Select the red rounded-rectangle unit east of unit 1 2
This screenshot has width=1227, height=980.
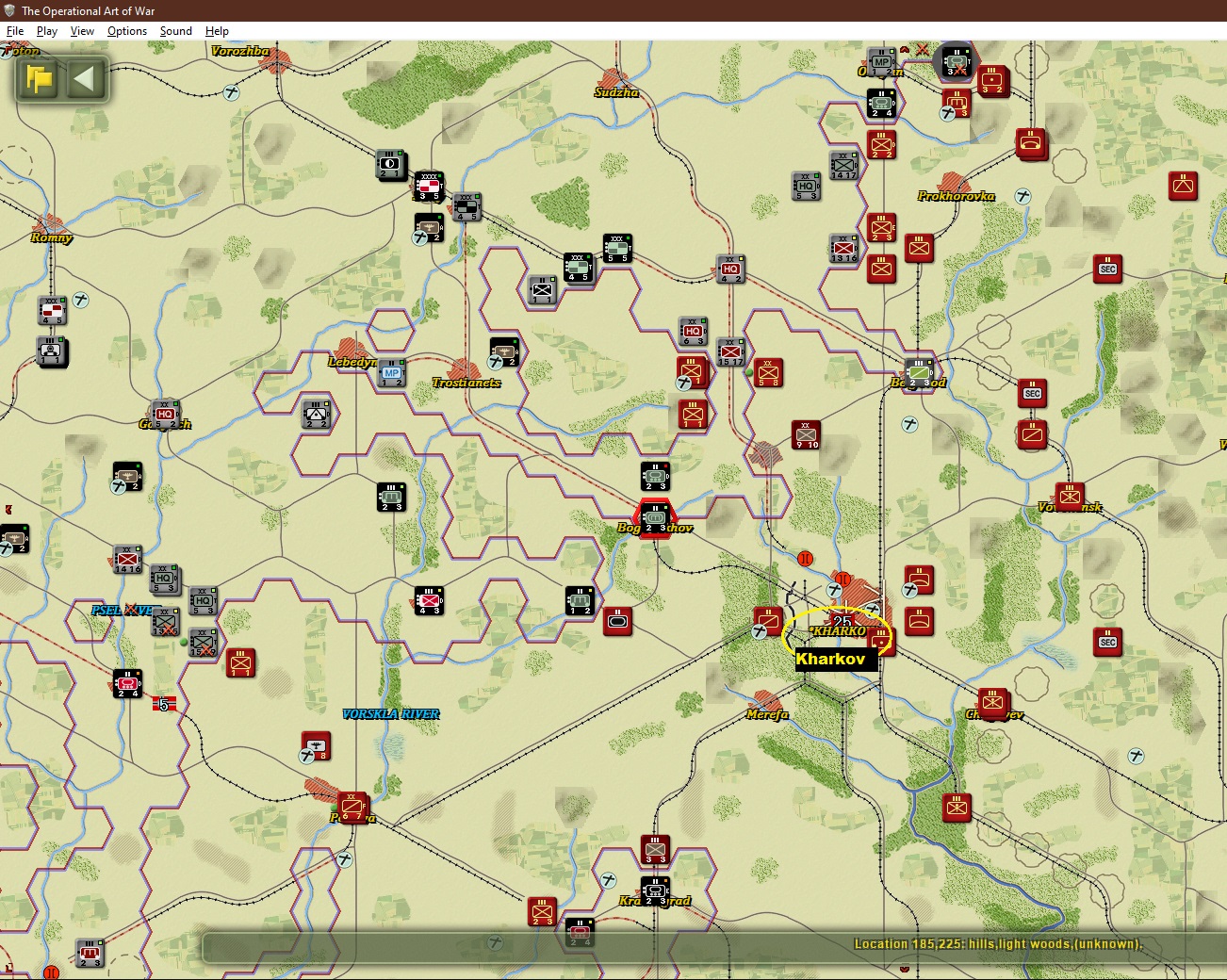click(x=617, y=622)
